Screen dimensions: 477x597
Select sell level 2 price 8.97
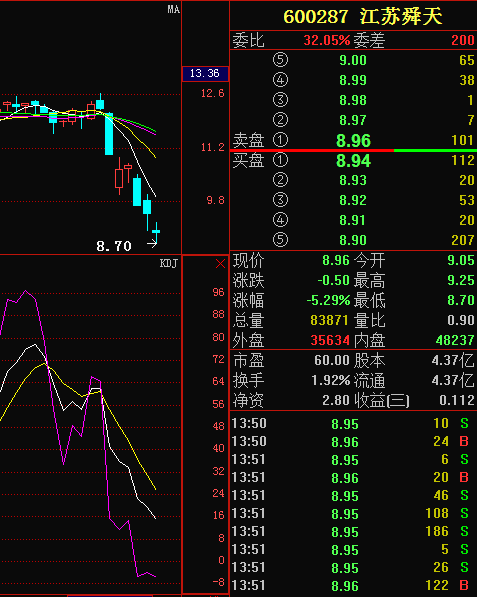[353, 120]
